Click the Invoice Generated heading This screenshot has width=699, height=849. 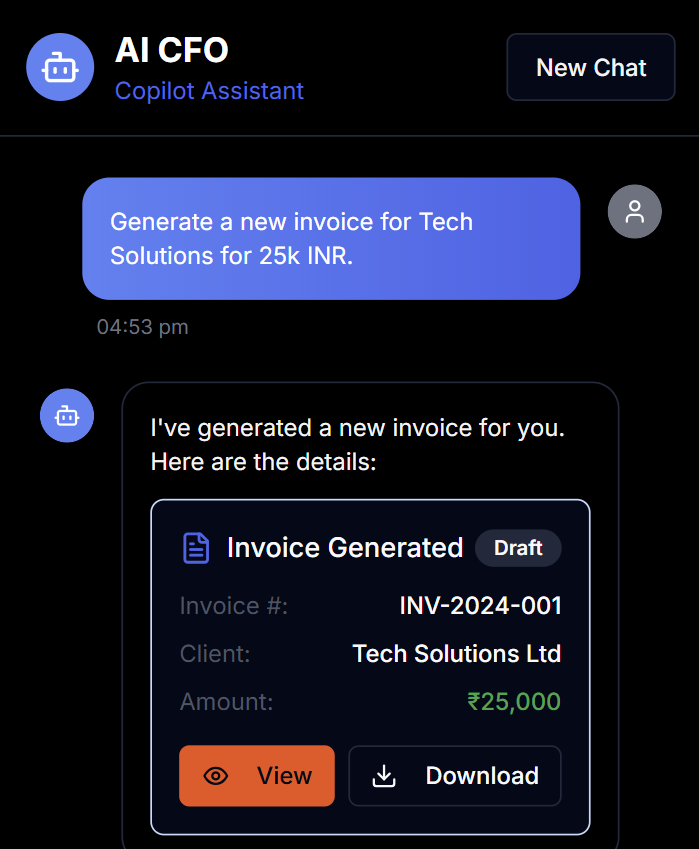[x=345, y=548]
